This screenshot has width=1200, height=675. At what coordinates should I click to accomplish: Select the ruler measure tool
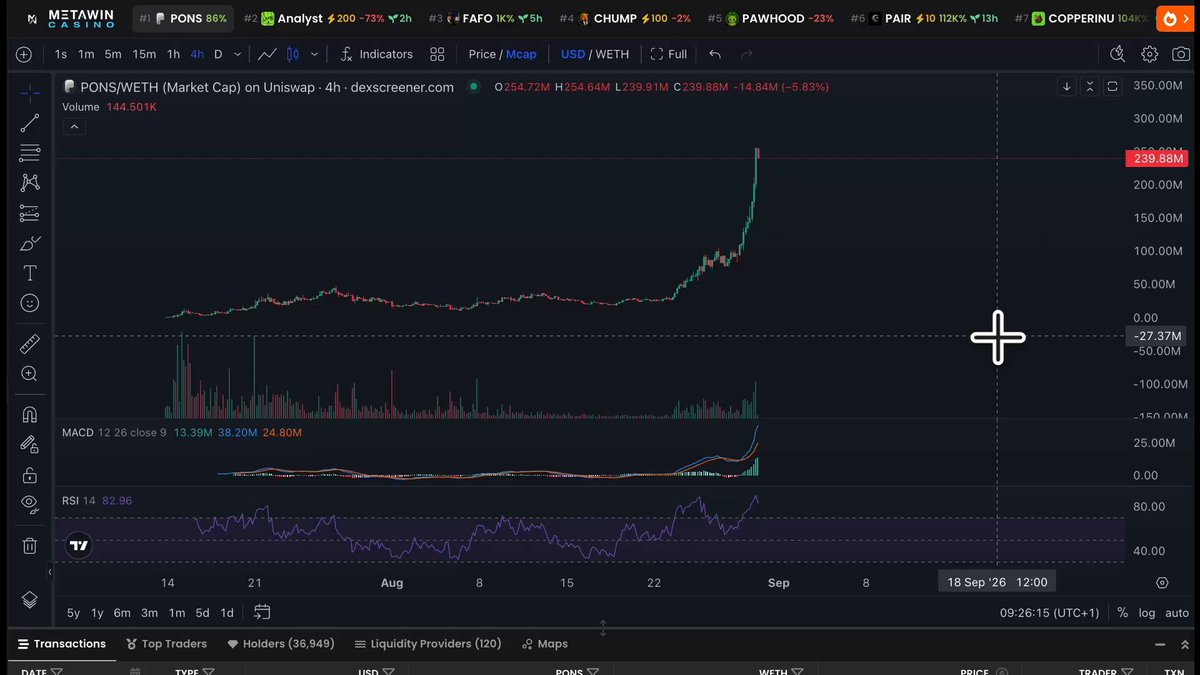coord(30,344)
